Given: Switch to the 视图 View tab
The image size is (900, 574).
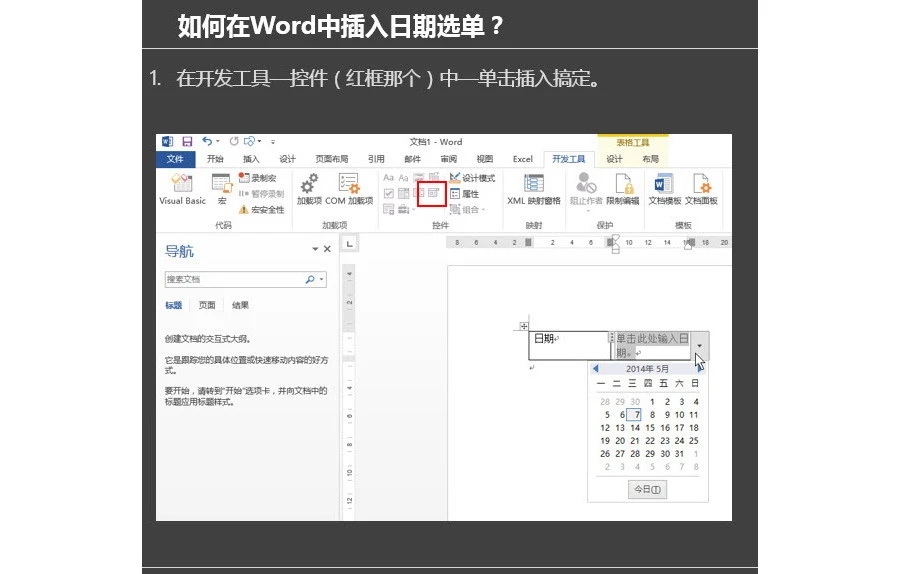Looking at the screenshot, I should click(484, 159).
